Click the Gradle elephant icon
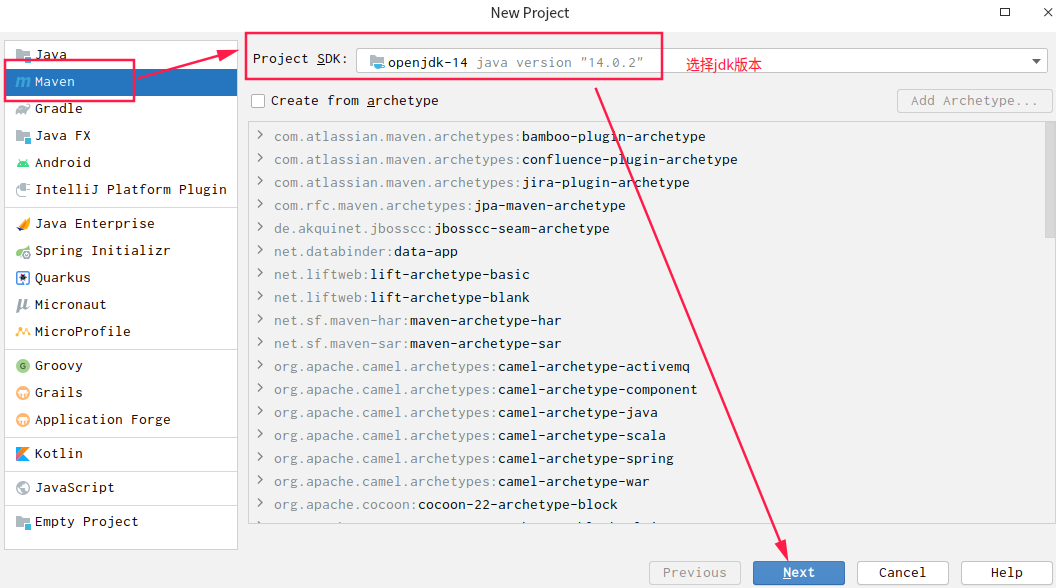1056x588 pixels. (x=23, y=109)
